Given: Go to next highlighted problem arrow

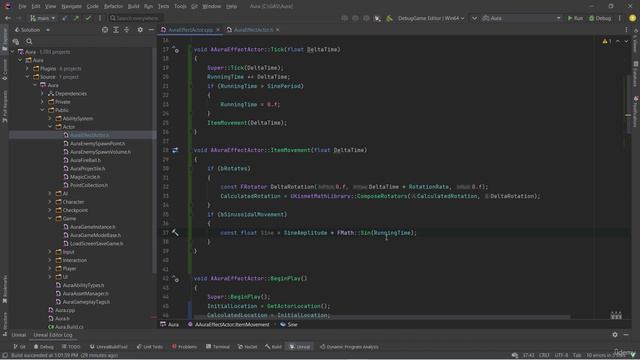Looking at the screenshot, I should point(626,41).
